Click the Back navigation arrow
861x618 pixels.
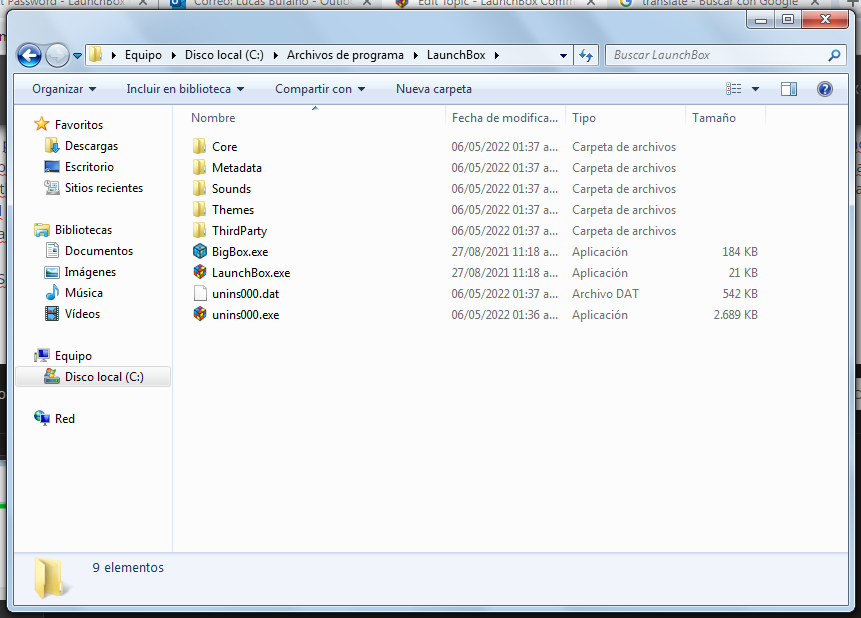29,55
